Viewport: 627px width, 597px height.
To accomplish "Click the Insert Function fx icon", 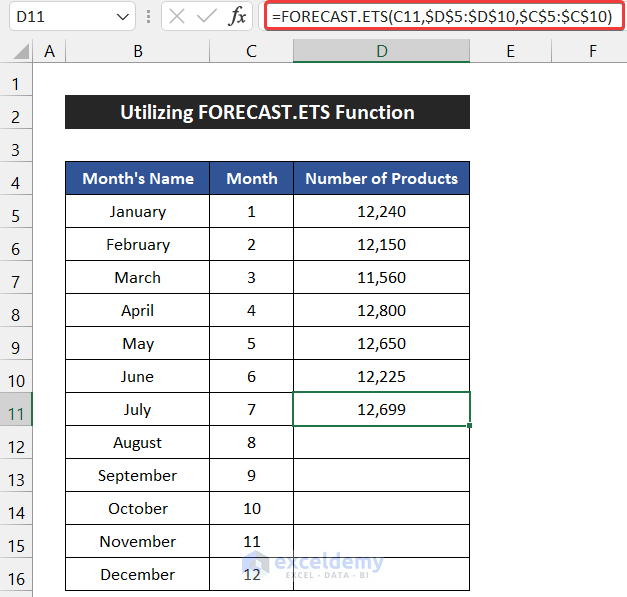I will point(237,17).
